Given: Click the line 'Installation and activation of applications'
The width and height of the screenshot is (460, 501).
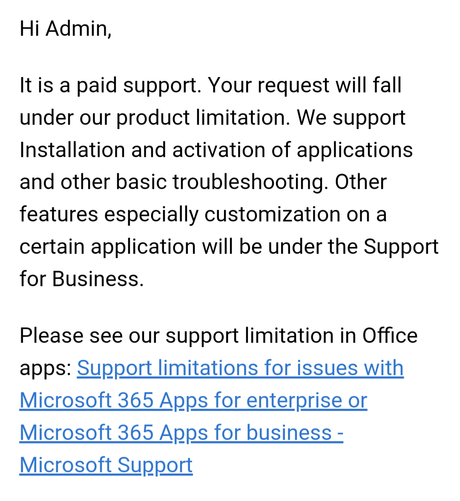Looking at the screenshot, I should point(216,150).
